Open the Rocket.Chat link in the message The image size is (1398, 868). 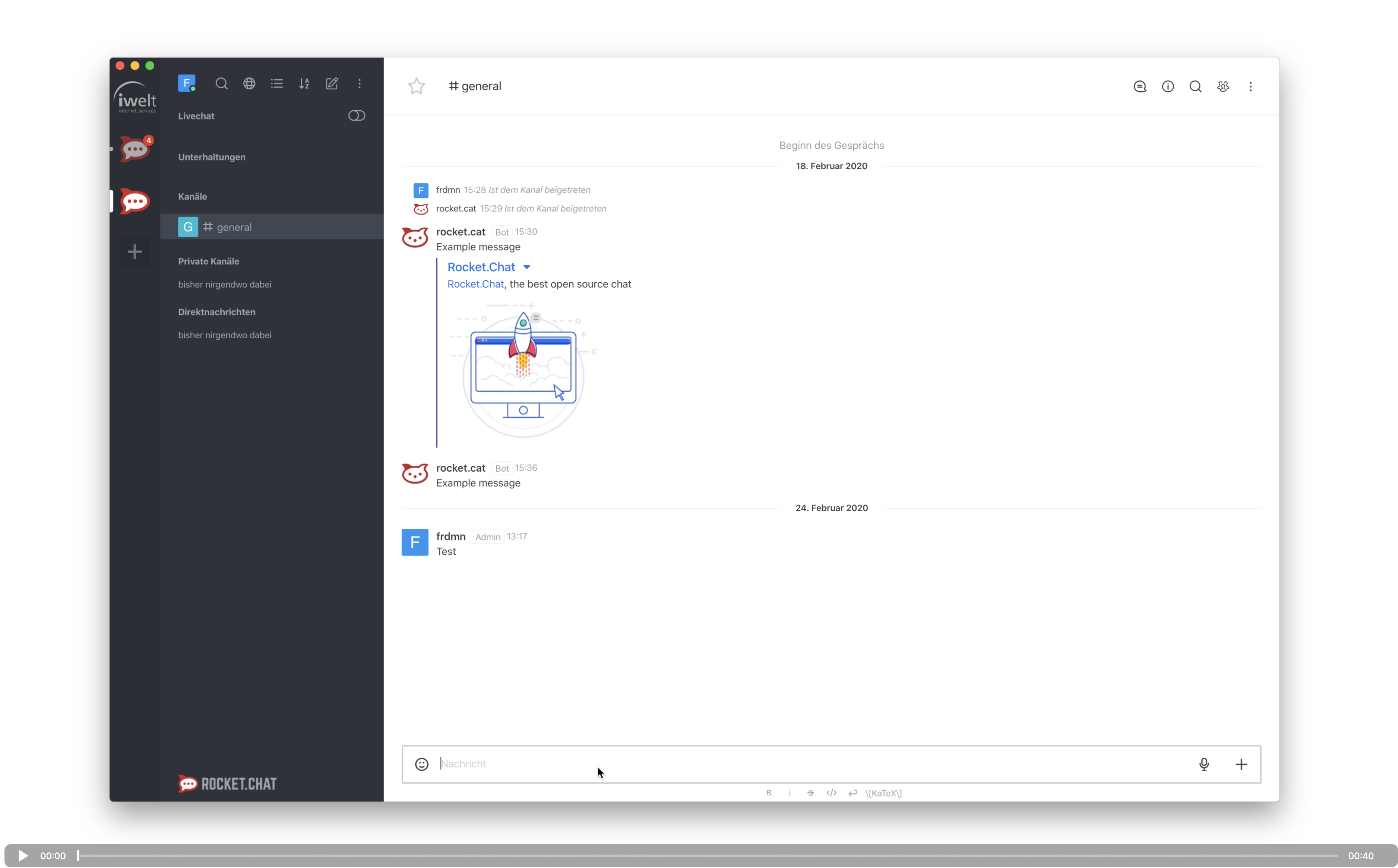click(475, 283)
